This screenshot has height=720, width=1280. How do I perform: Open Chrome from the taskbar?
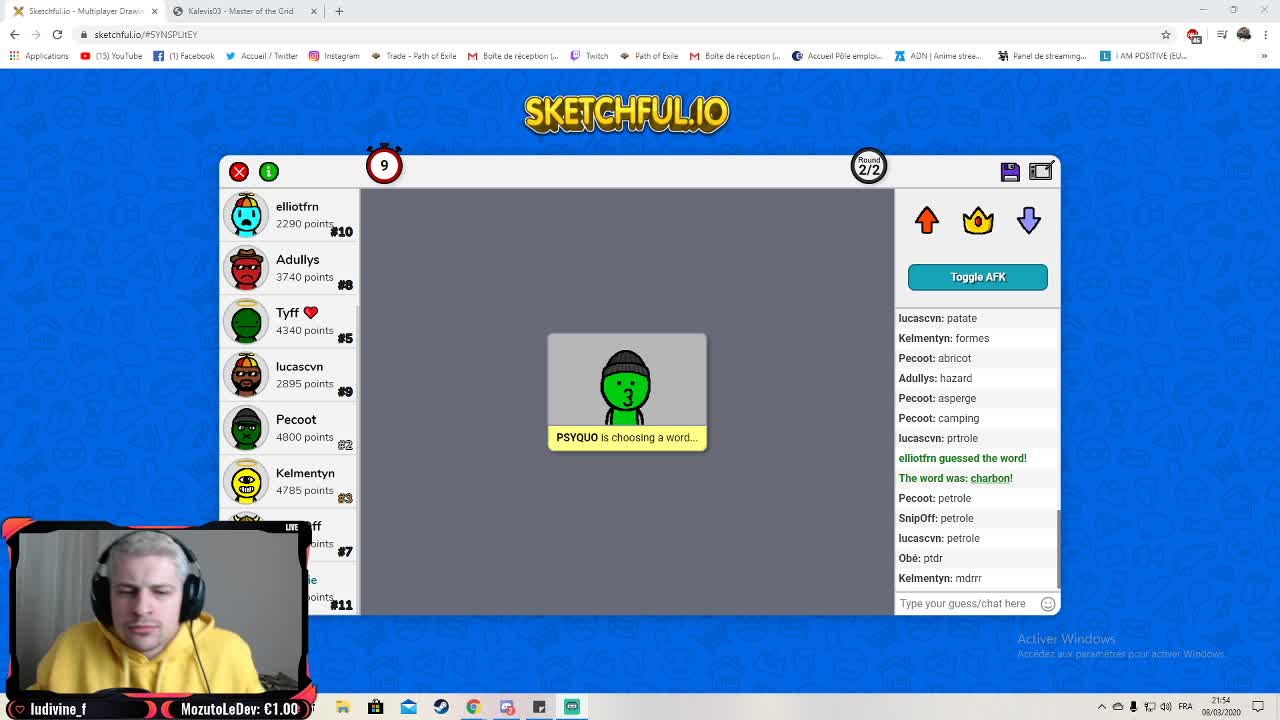tap(474, 707)
